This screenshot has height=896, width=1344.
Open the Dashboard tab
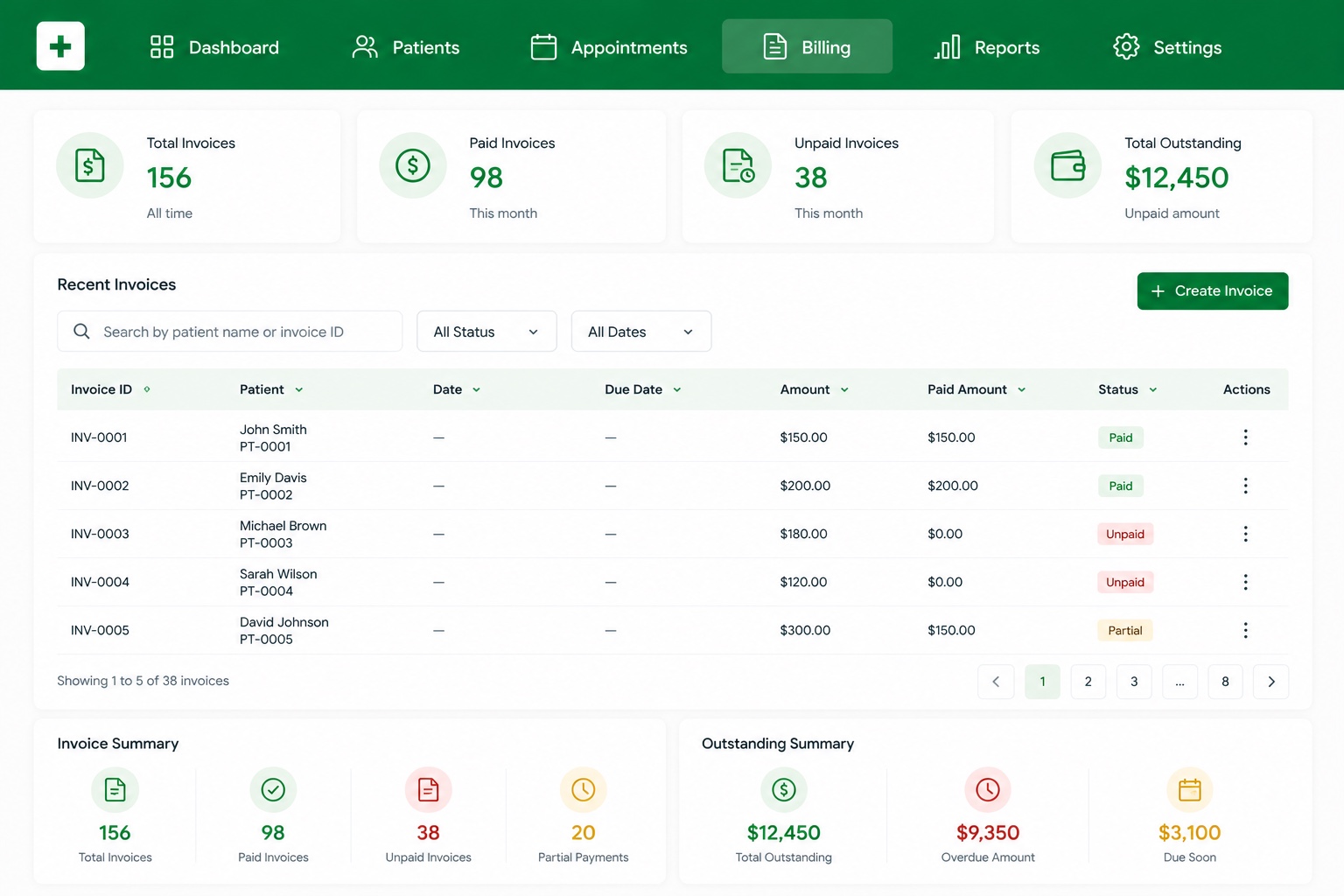pos(213,47)
